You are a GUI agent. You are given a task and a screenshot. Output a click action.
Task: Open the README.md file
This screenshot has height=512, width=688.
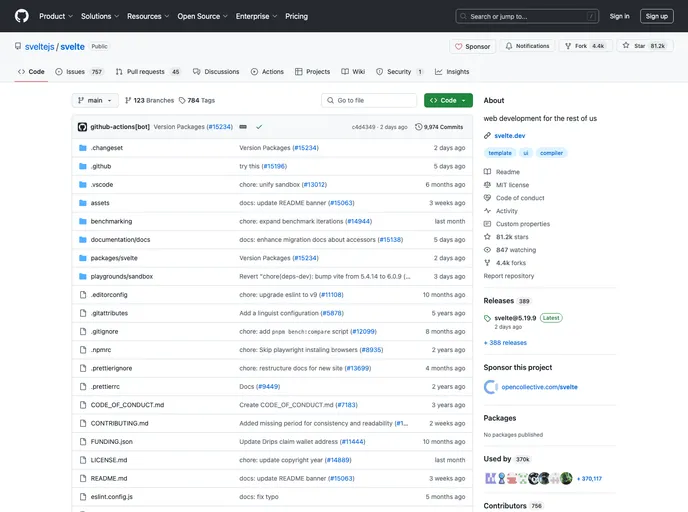[109, 479]
